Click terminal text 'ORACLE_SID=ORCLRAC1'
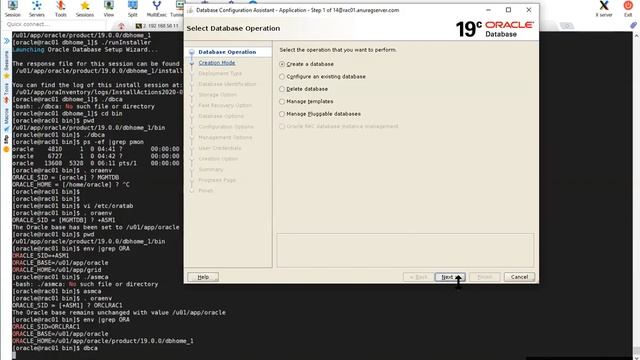640x360 pixels. (x=46, y=327)
